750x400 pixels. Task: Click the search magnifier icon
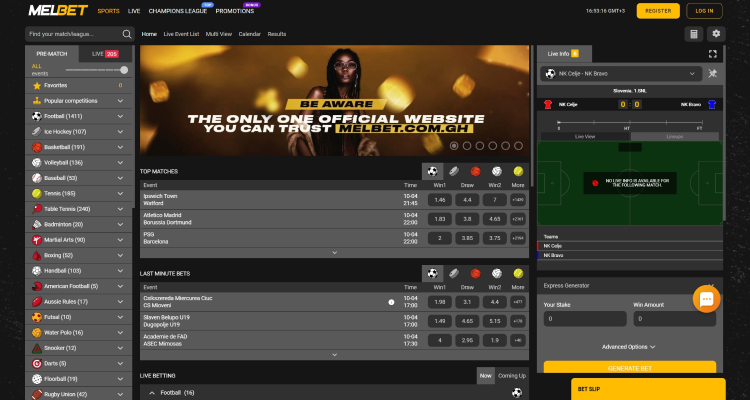(x=127, y=34)
